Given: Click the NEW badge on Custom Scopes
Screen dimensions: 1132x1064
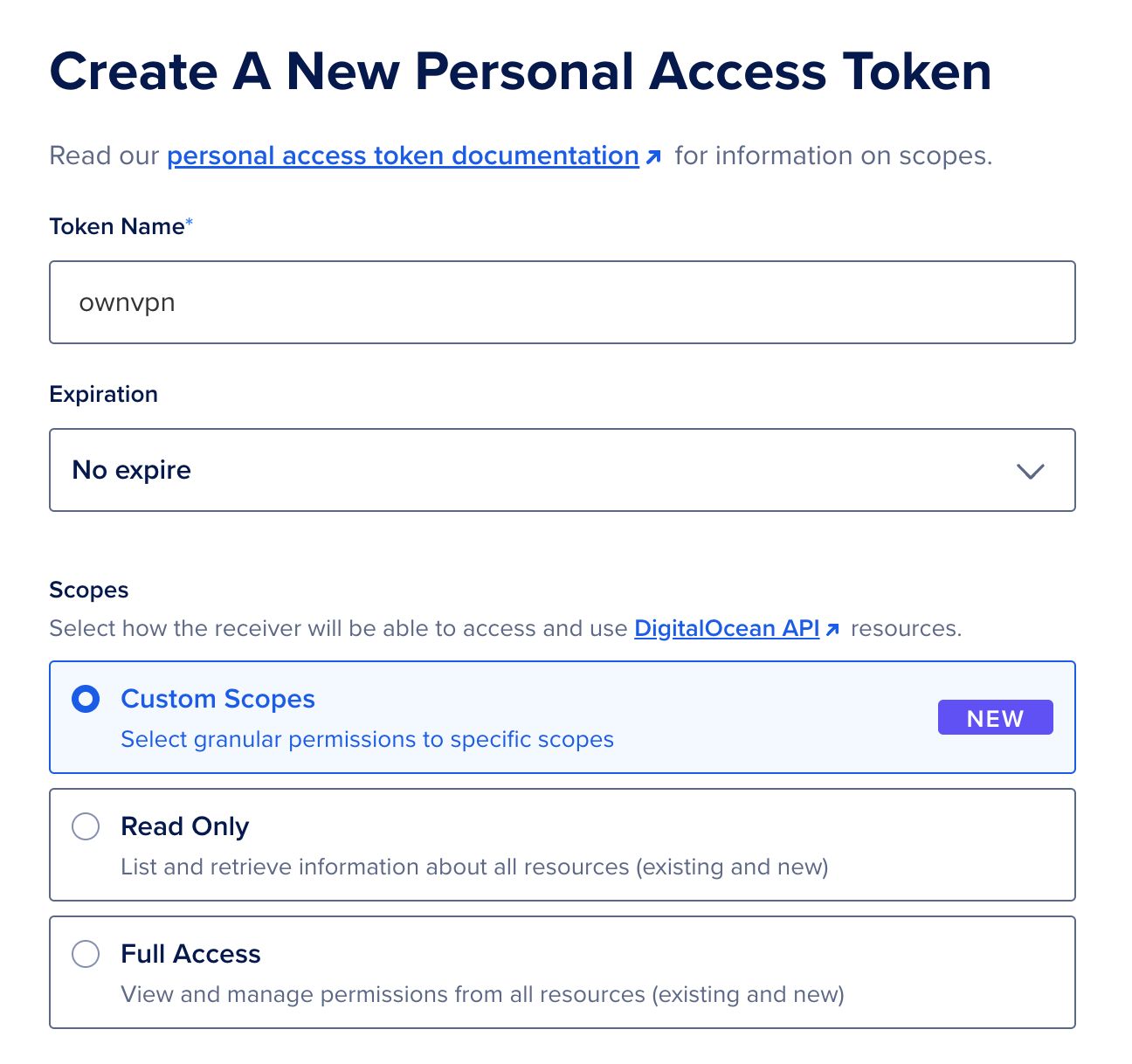Looking at the screenshot, I should [995, 717].
